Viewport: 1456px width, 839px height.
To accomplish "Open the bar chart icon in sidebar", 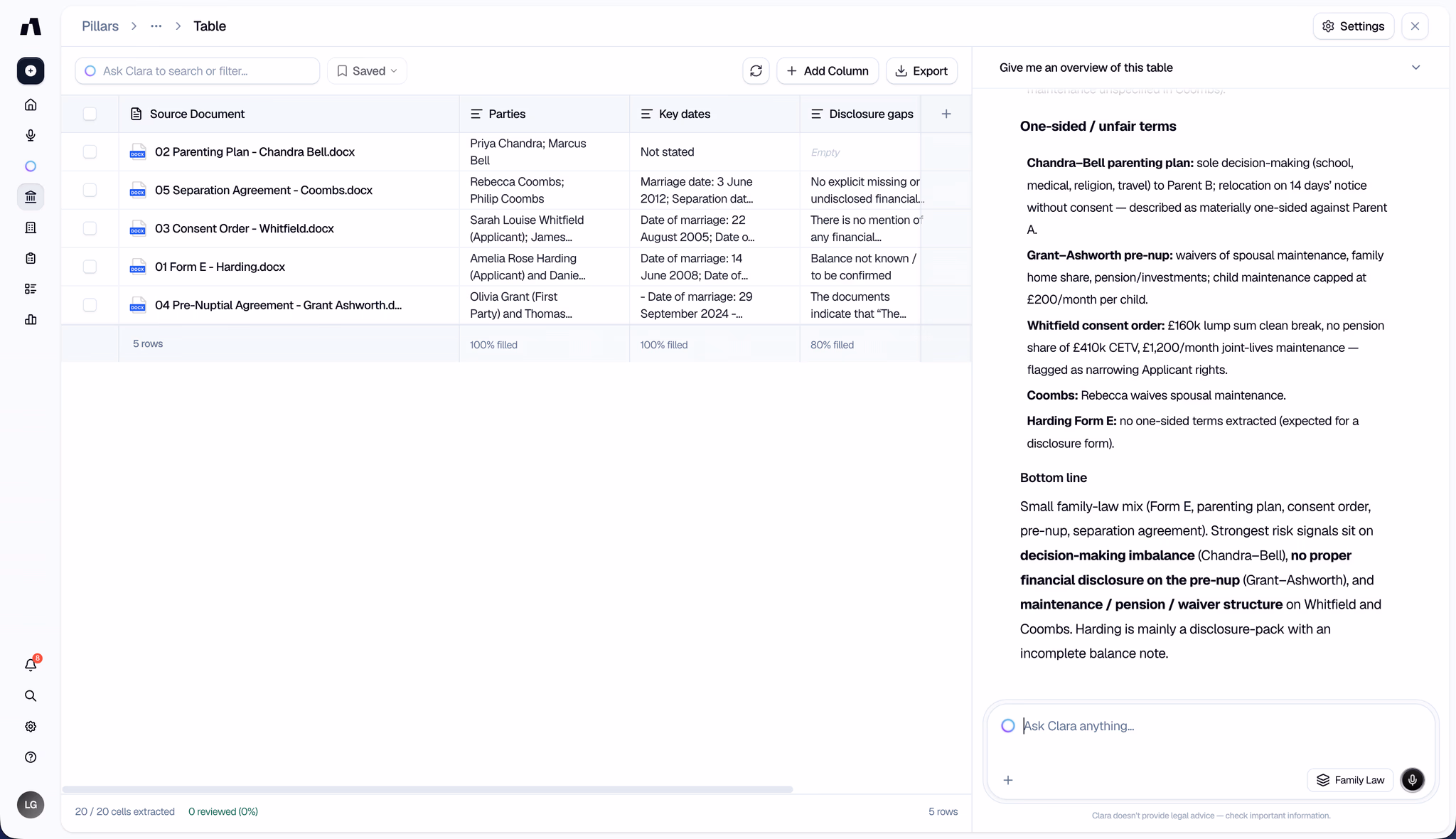I will point(31,319).
